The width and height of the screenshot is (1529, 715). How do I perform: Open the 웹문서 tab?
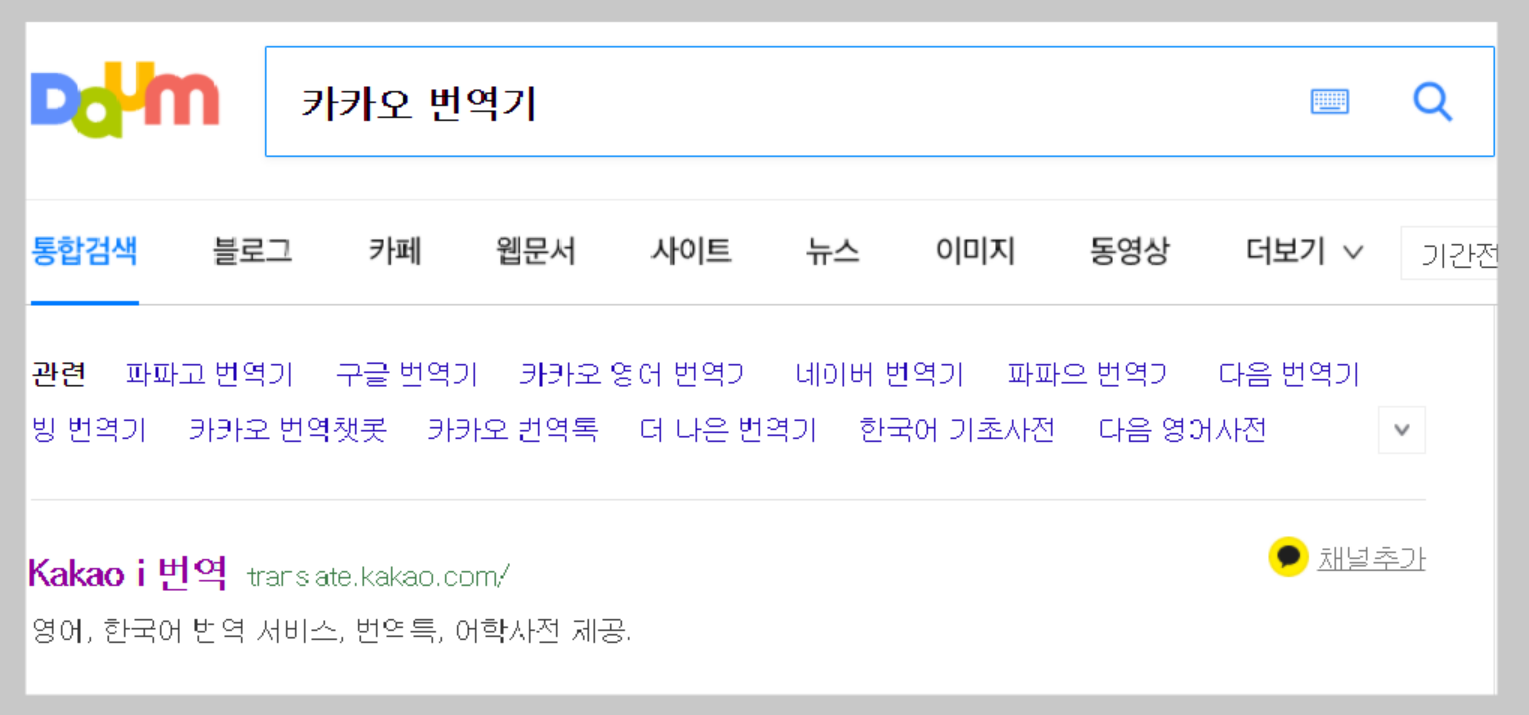point(536,250)
